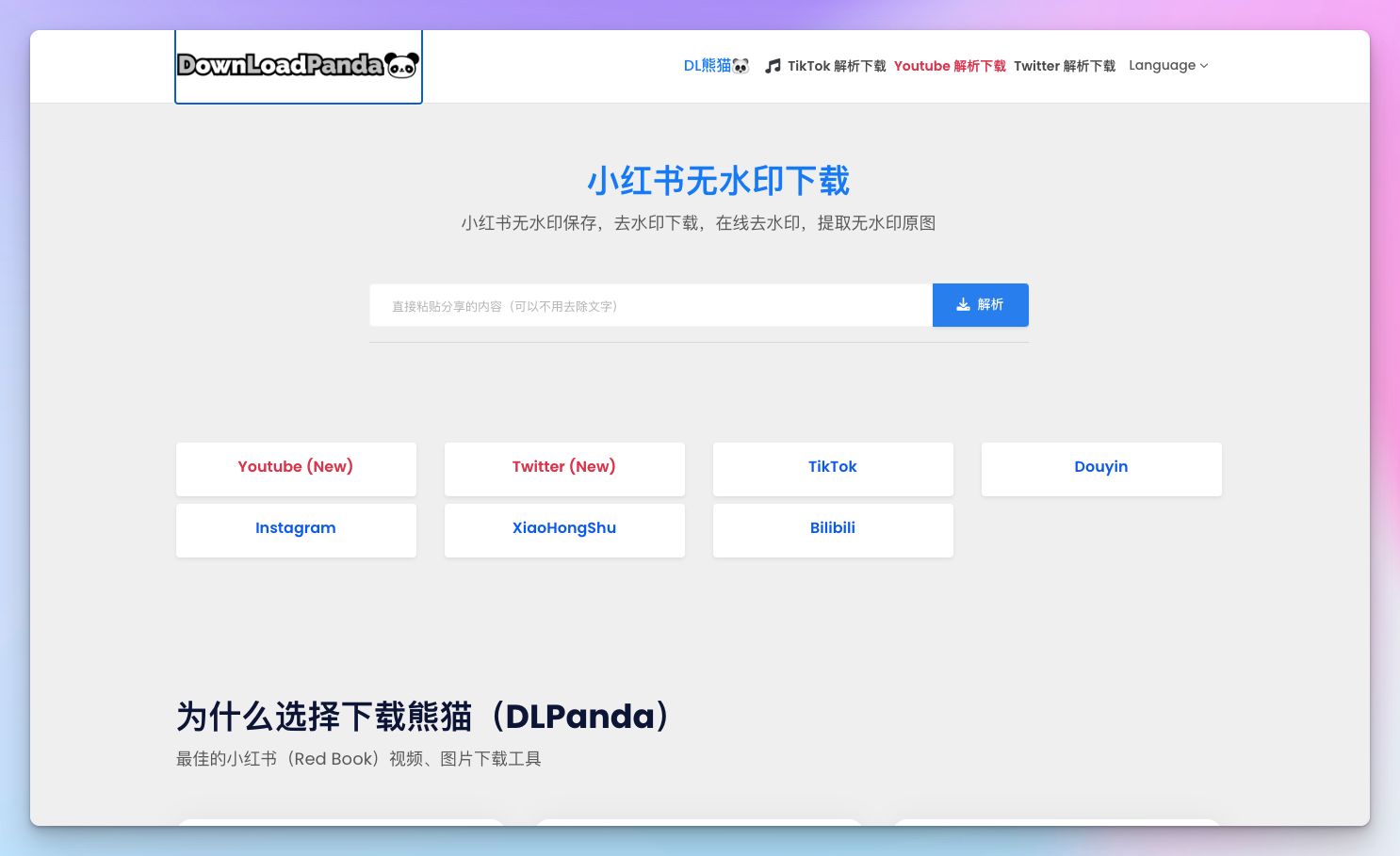Pick the Douyin downloader card
1400x856 pixels.
1101,468
